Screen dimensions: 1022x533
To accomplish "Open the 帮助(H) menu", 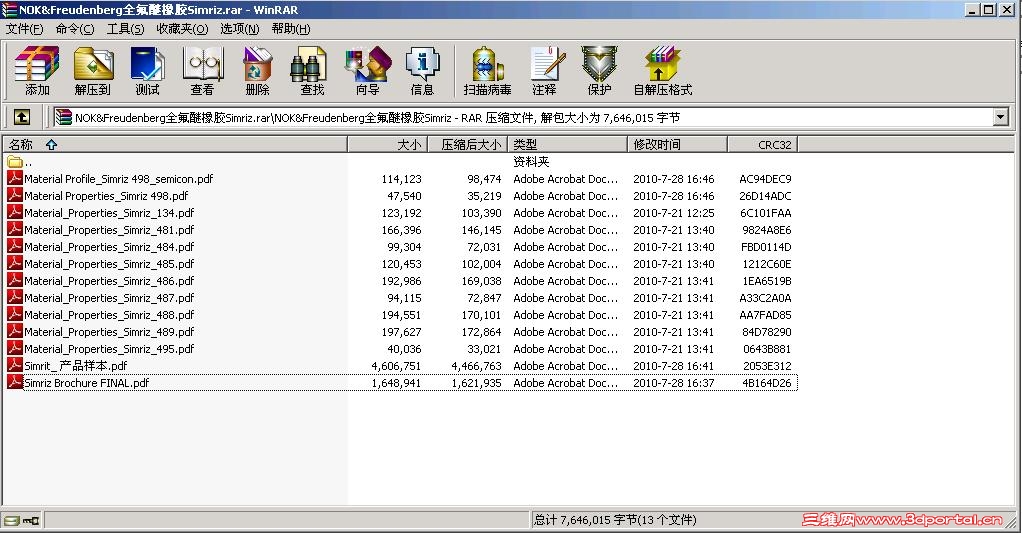I will tap(291, 29).
